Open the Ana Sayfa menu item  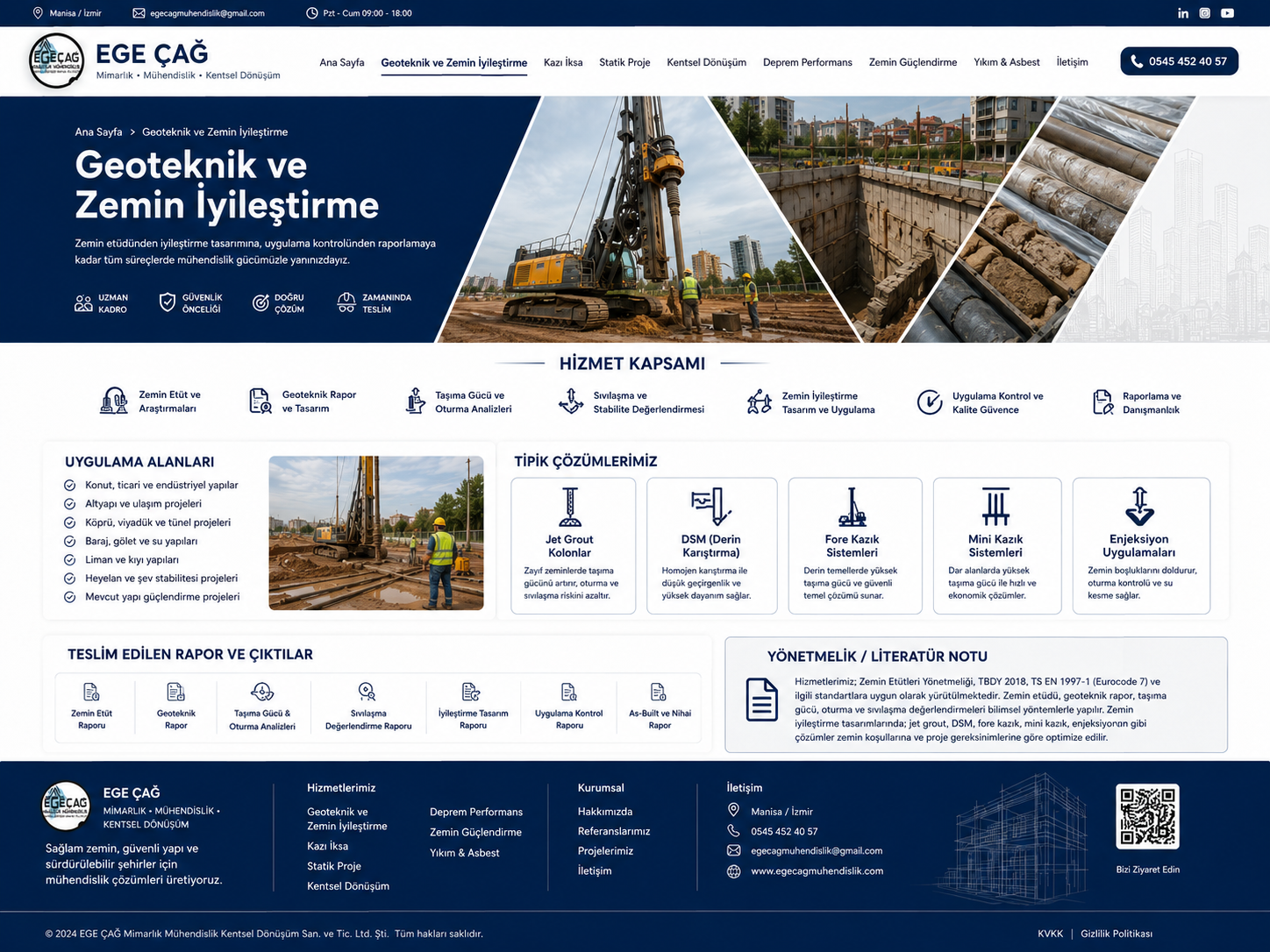pyautogui.click(x=342, y=62)
